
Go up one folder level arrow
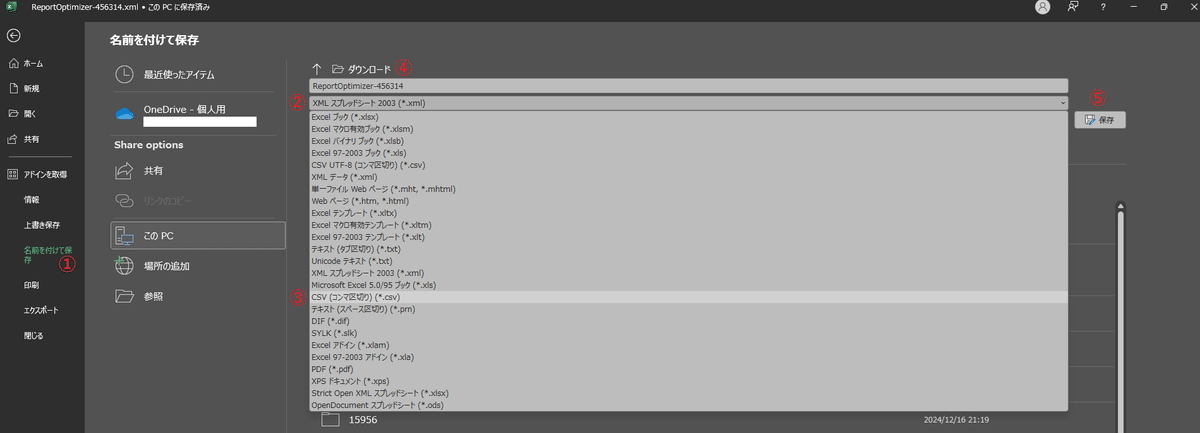coord(317,69)
